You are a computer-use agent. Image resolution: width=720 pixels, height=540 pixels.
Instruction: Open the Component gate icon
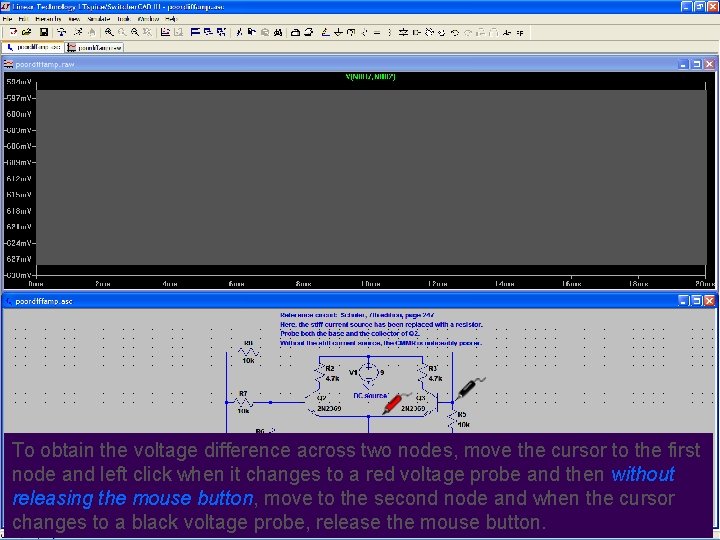pos(416,32)
